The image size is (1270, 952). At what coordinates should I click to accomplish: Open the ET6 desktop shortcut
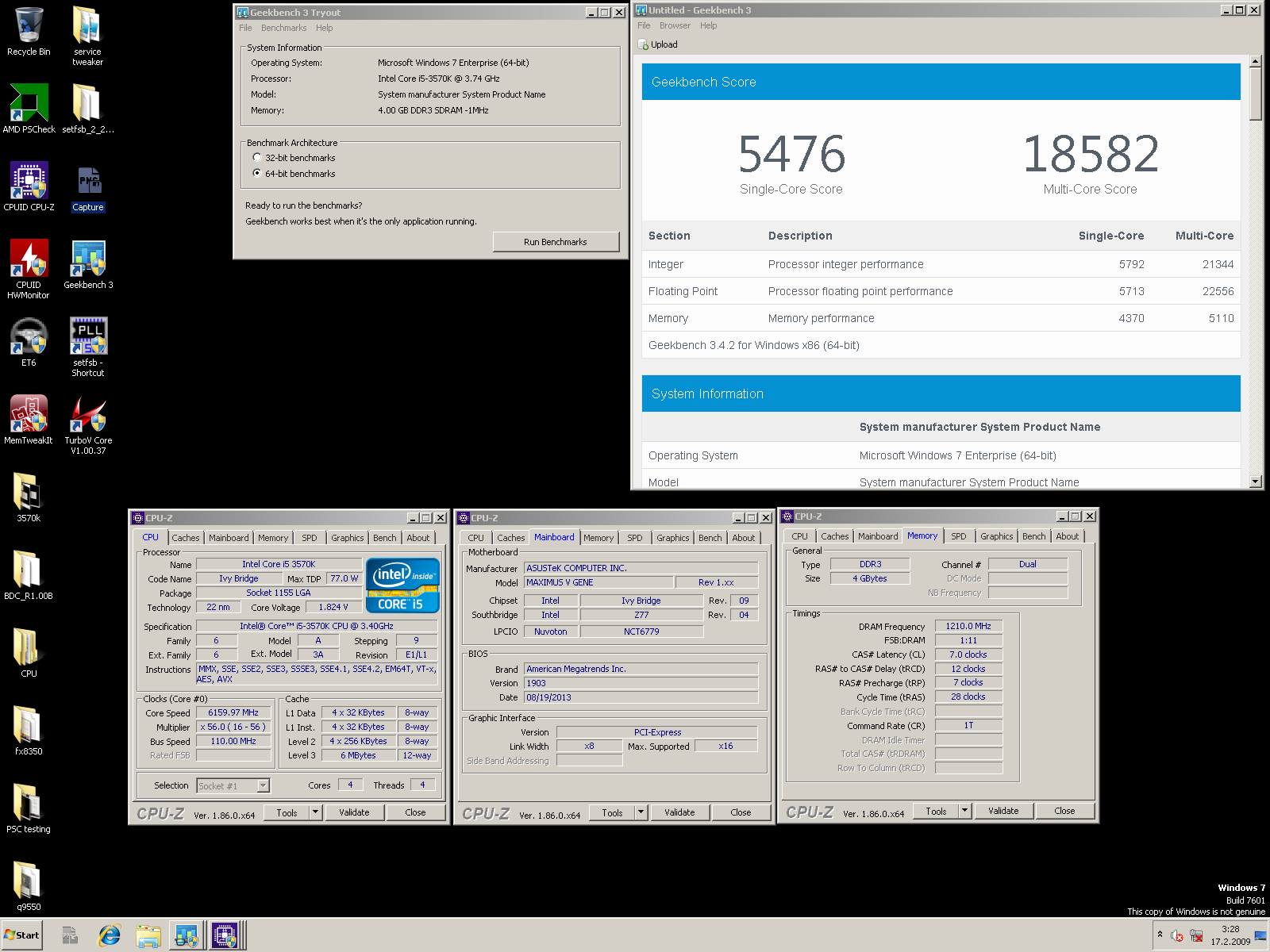click(29, 342)
